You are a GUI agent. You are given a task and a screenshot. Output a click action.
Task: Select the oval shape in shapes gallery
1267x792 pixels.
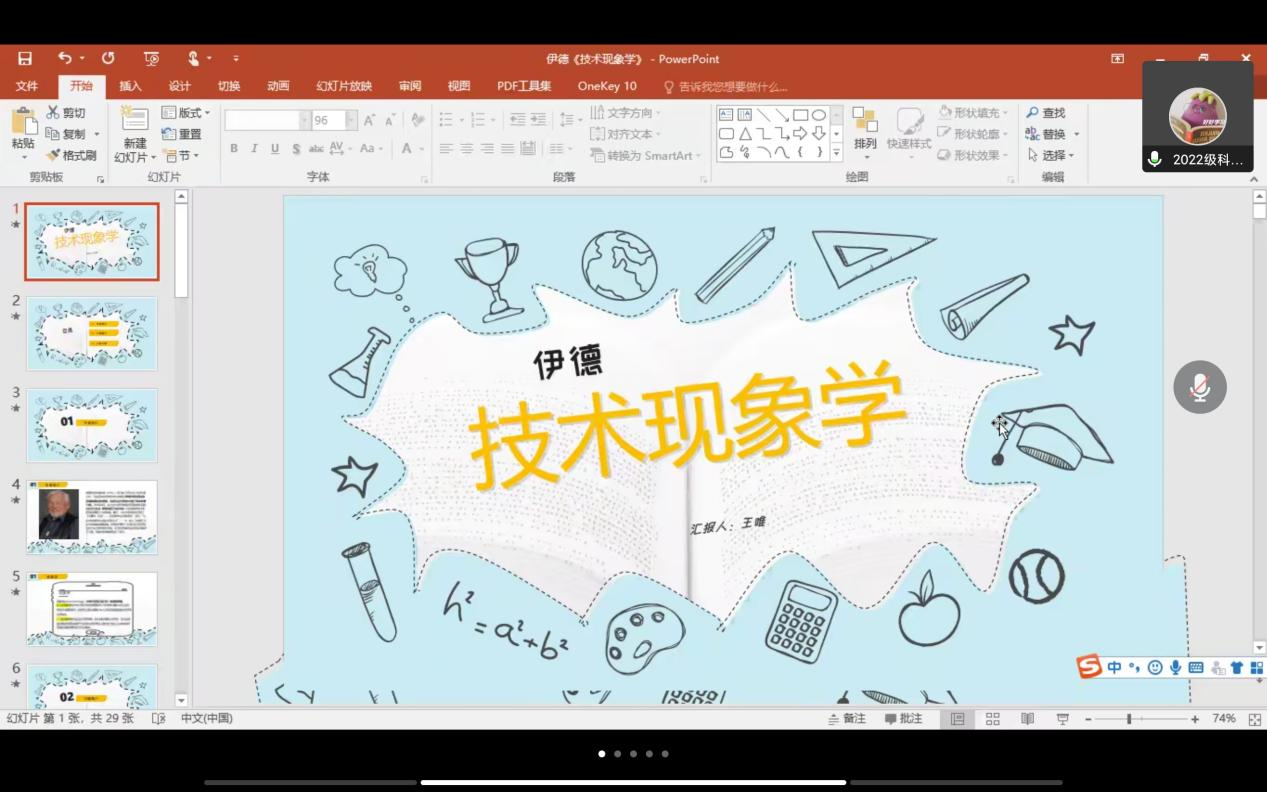[819, 115]
